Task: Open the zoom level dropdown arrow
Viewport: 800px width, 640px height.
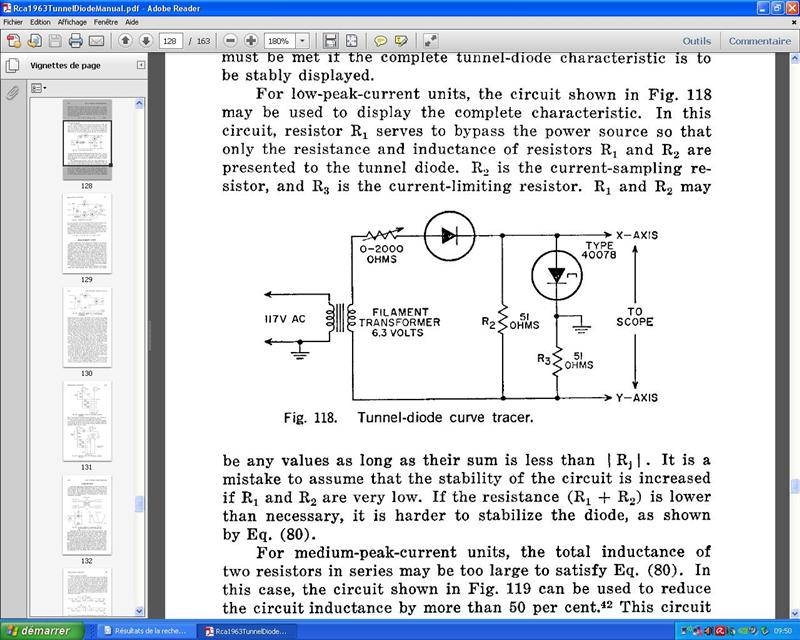Action: pos(303,41)
